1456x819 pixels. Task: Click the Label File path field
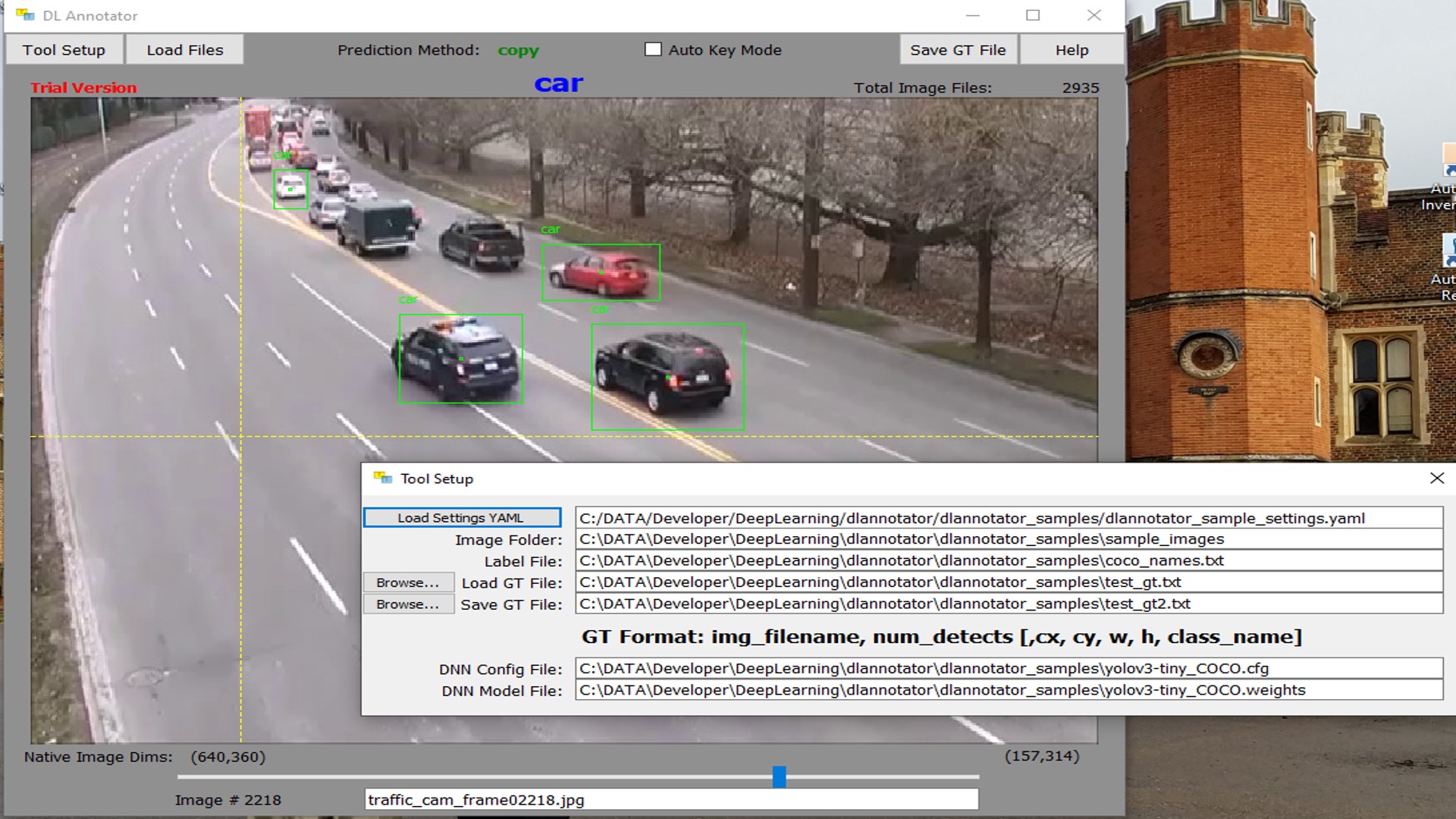tap(1009, 560)
